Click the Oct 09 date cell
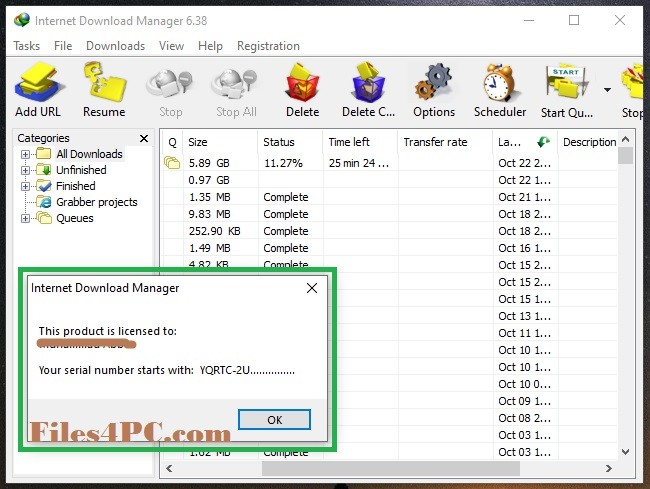 [524, 401]
